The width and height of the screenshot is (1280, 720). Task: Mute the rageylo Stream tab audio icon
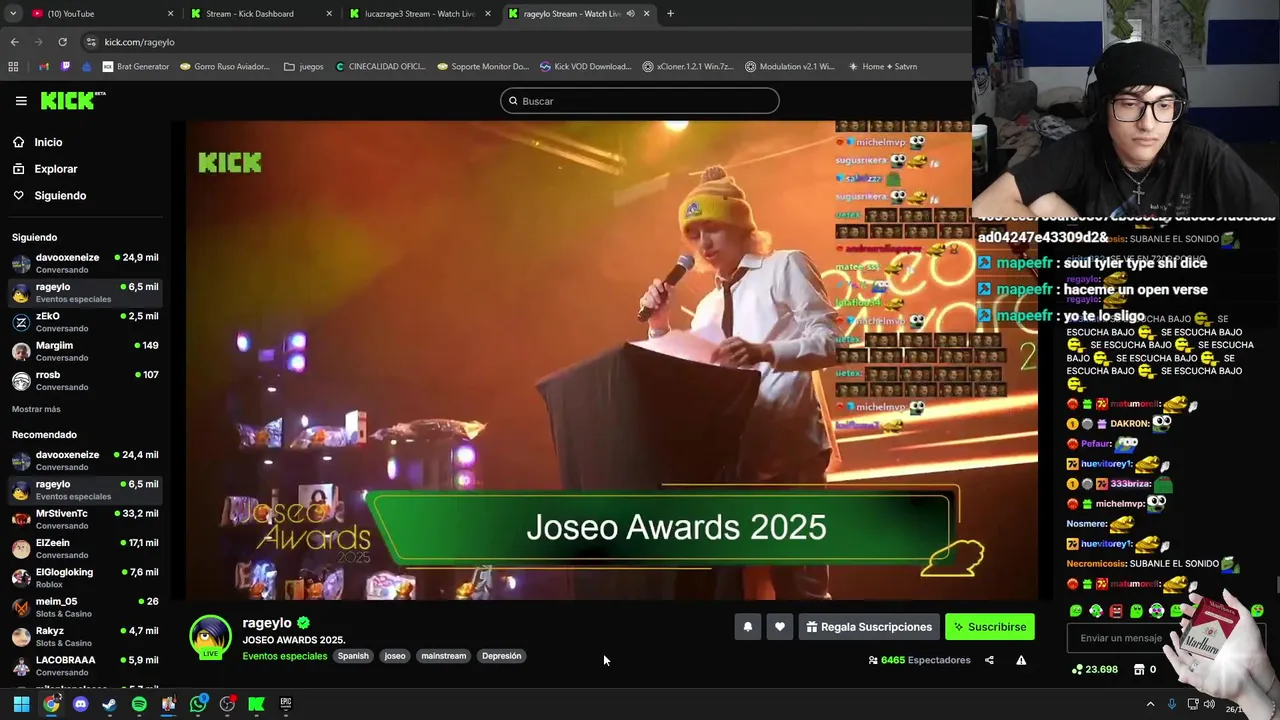point(630,14)
